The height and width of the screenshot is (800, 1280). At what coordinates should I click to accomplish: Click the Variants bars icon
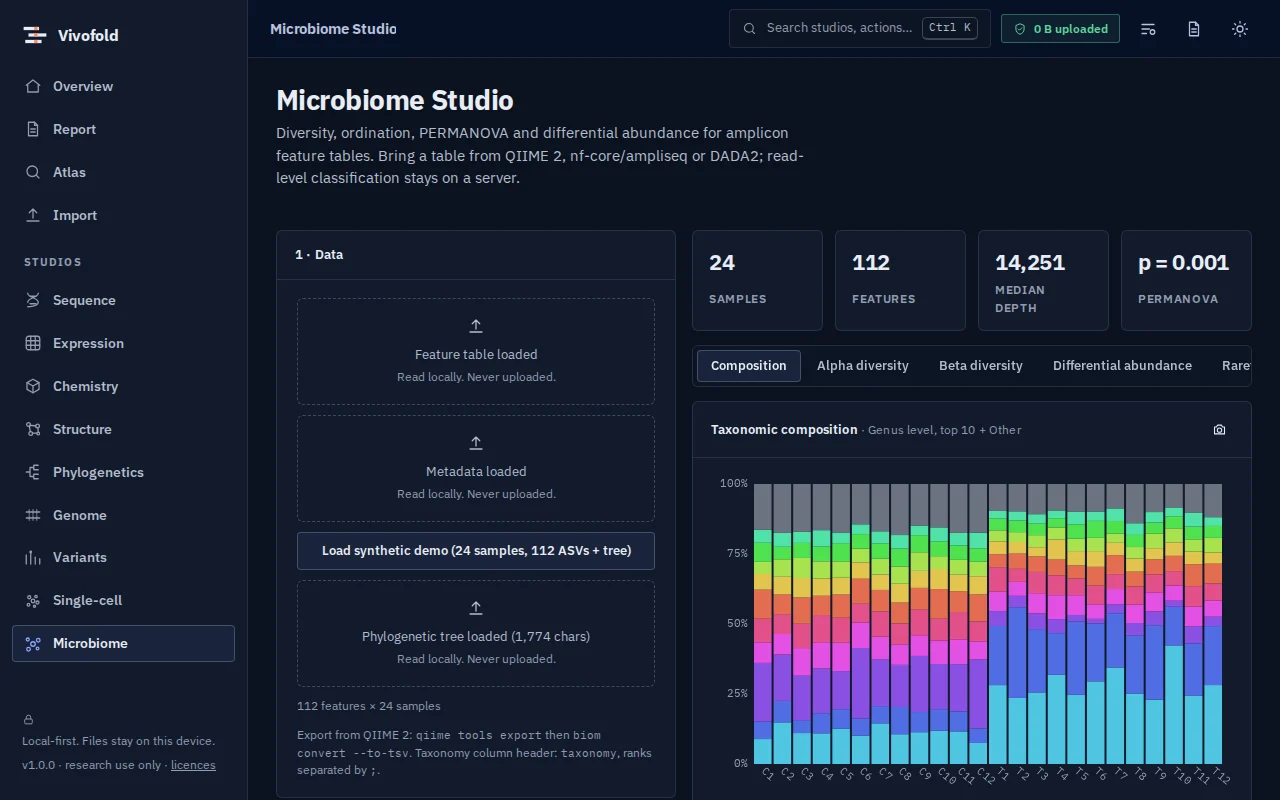[33, 557]
